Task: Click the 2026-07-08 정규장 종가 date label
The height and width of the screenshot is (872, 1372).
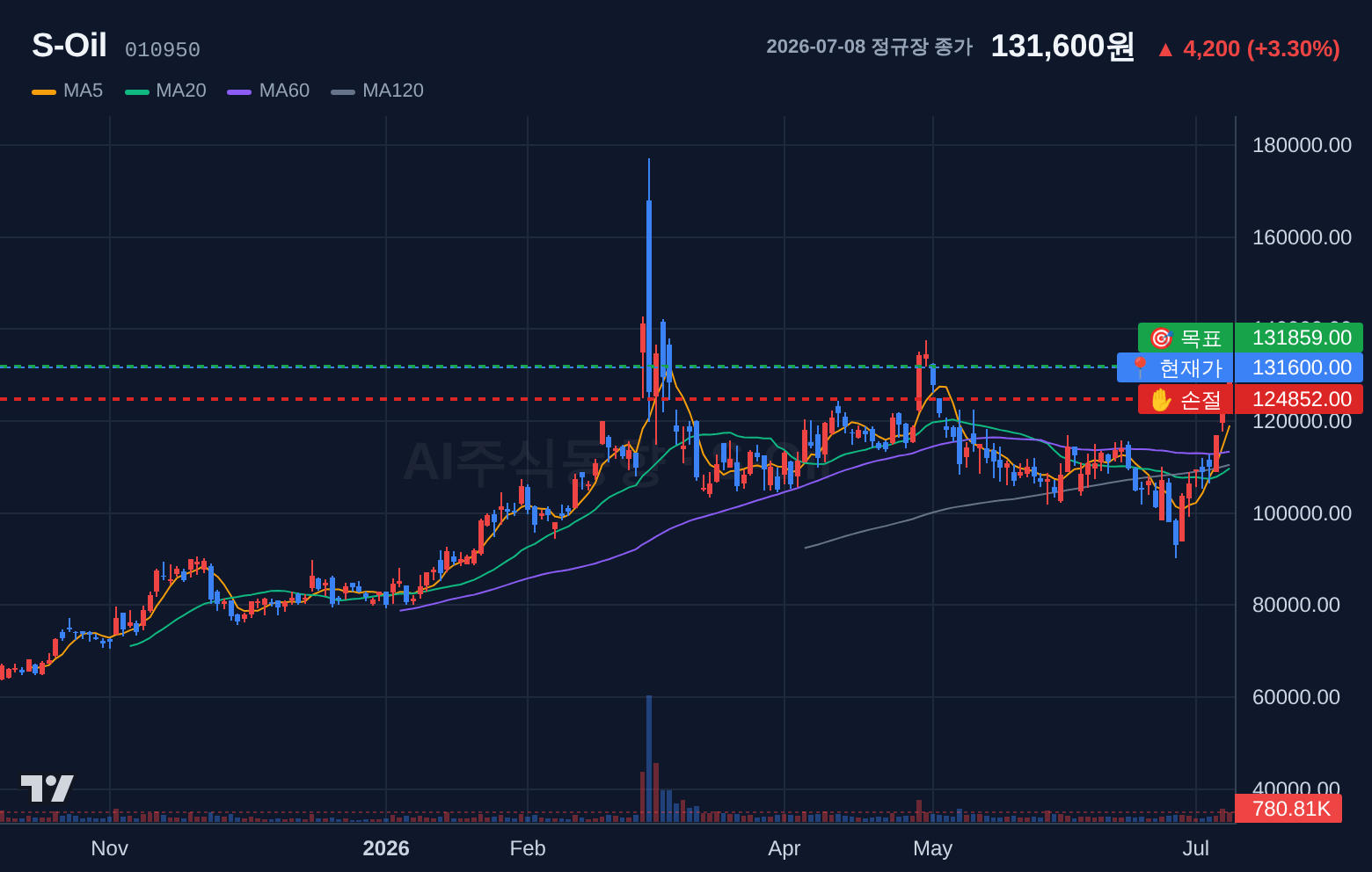Action: click(x=870, y=47)
